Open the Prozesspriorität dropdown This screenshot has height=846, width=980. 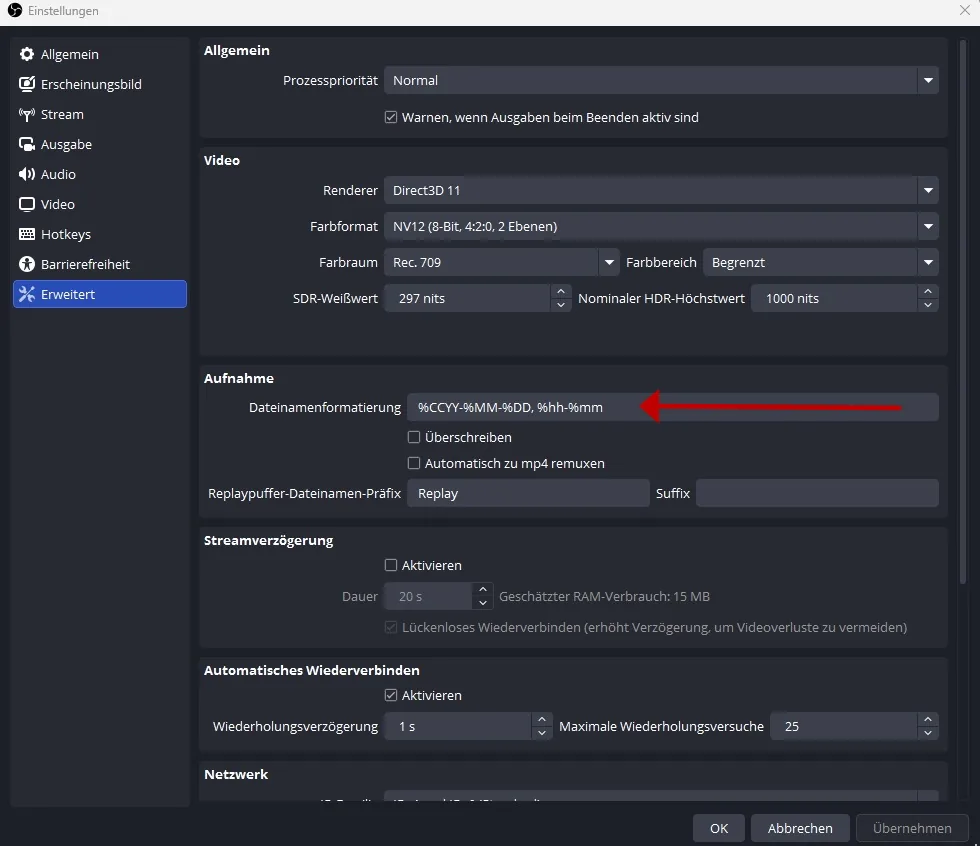(661, 81)
